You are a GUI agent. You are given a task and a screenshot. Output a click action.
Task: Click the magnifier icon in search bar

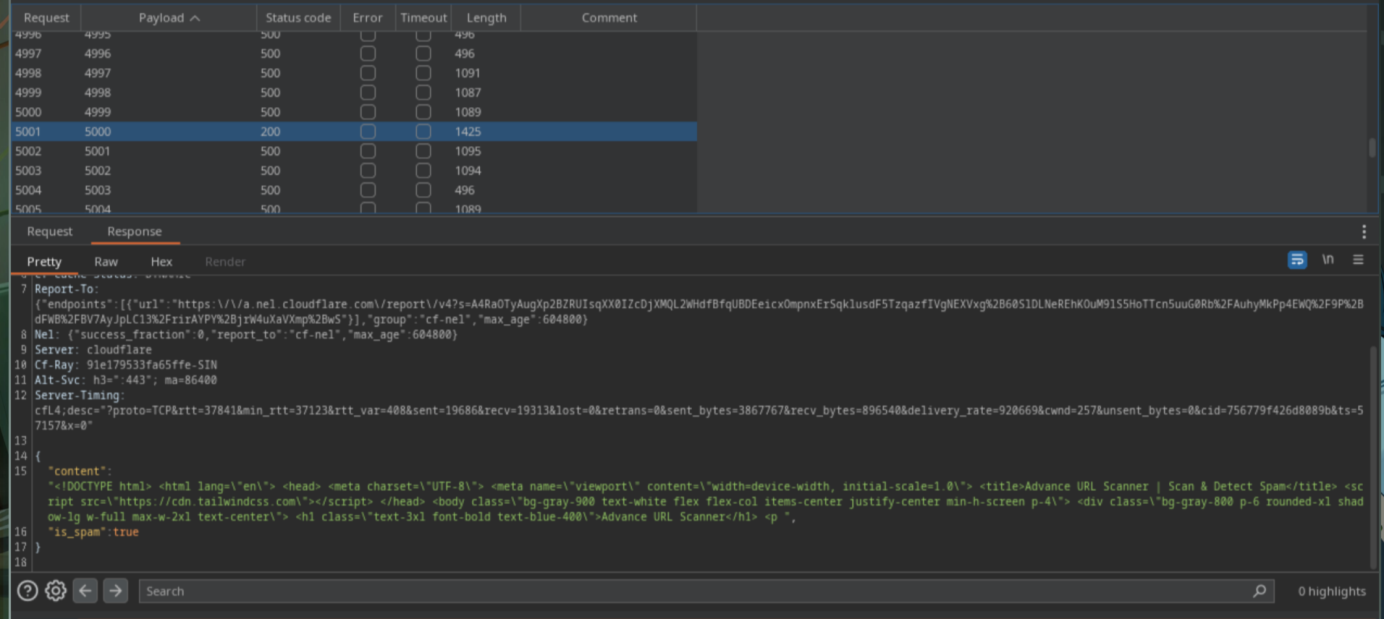point(1260,591)
